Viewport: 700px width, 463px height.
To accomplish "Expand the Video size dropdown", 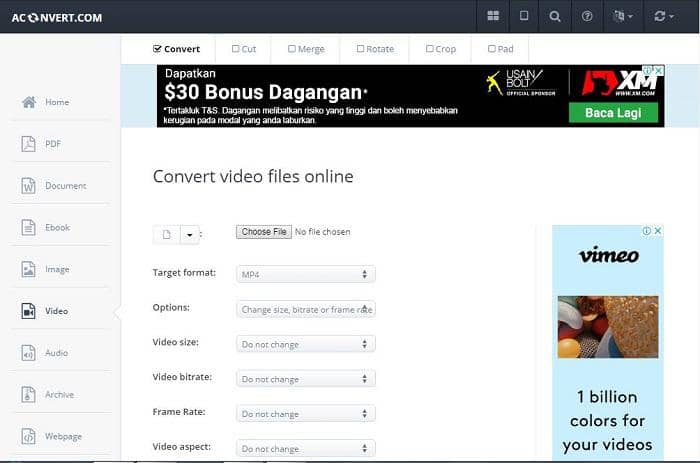I will click(x=305, y=344).
